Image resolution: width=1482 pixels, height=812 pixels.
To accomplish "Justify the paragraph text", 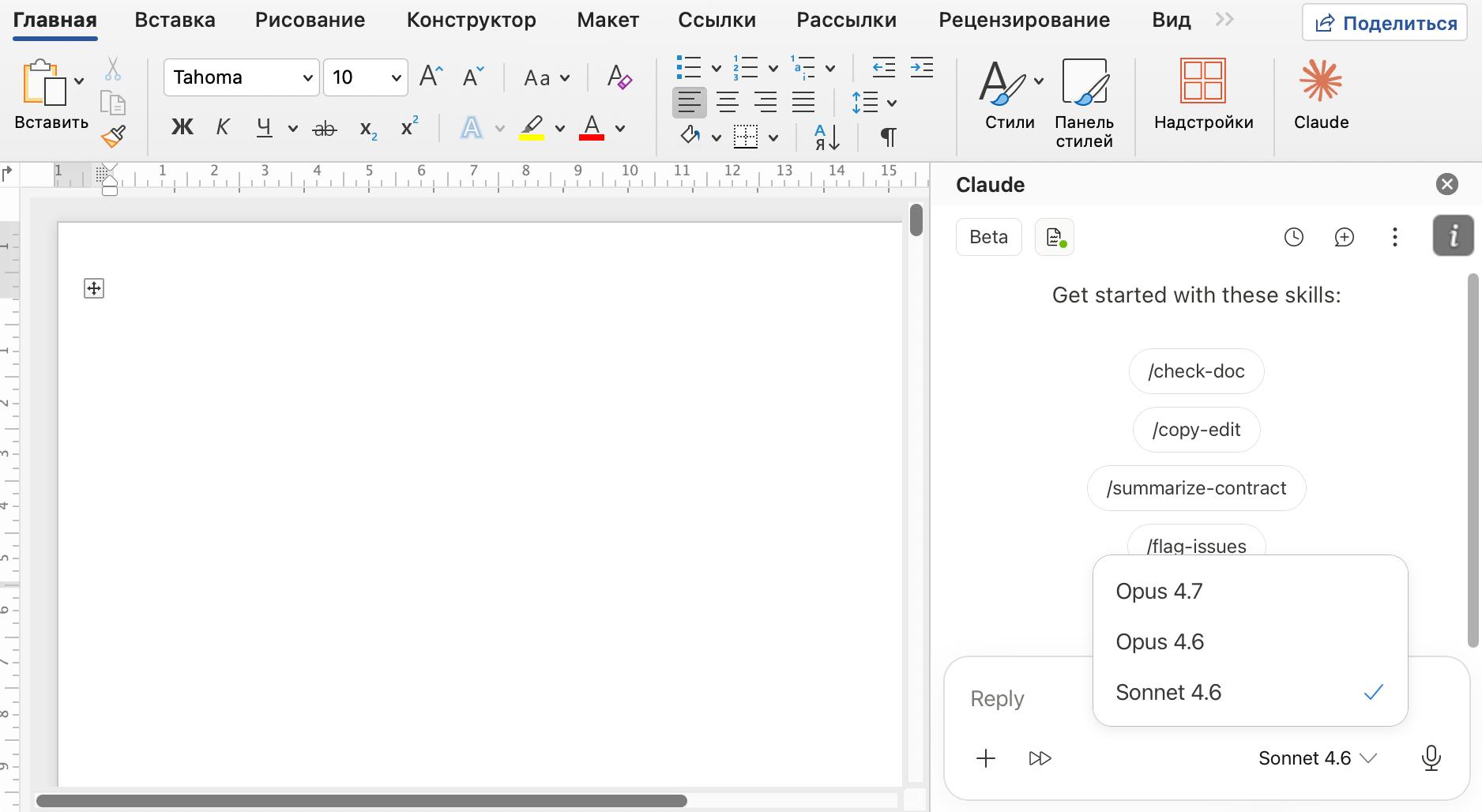I will click(x=803, y=103).
